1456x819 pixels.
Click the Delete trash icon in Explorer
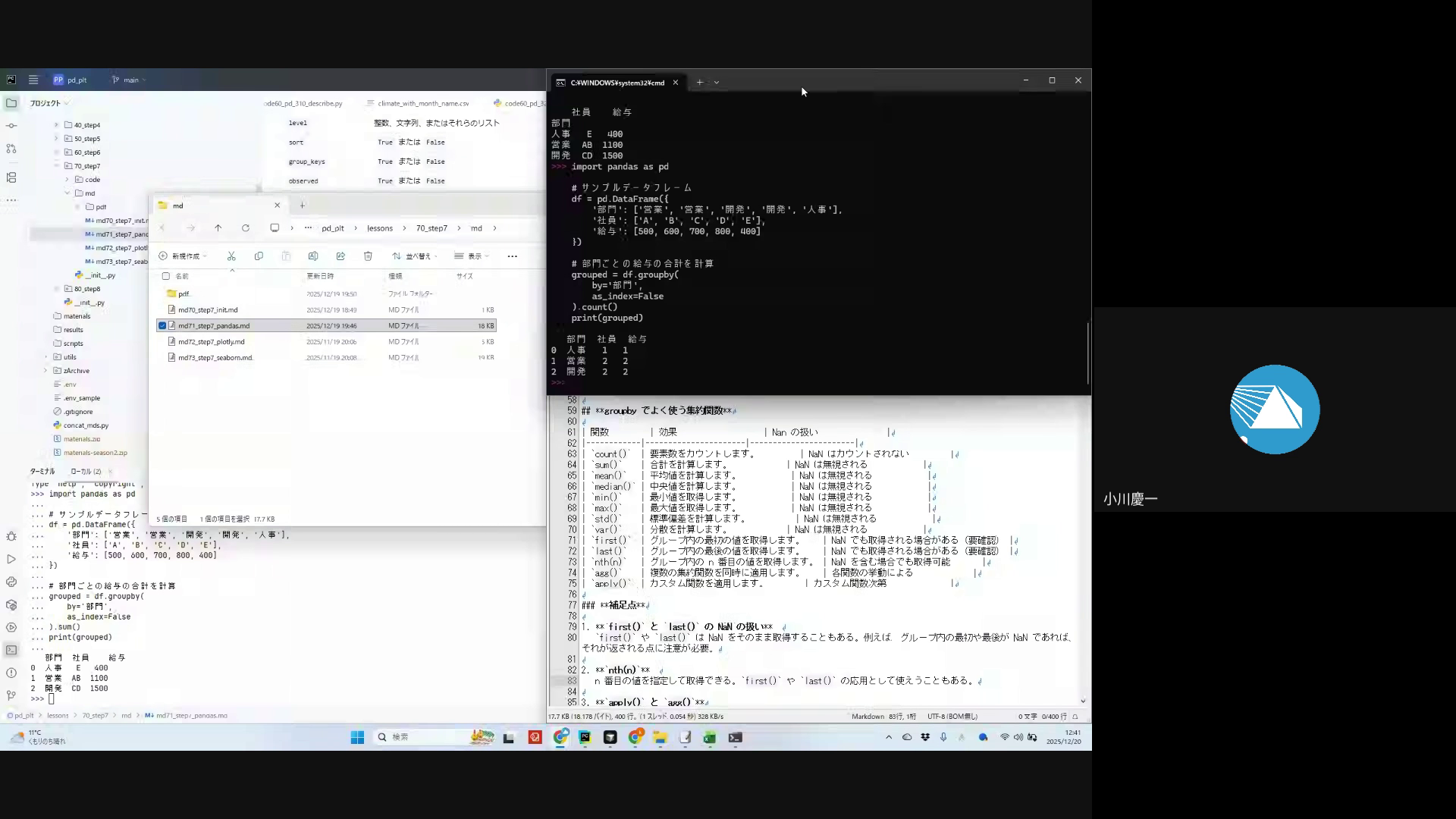(x=368, y=256)
